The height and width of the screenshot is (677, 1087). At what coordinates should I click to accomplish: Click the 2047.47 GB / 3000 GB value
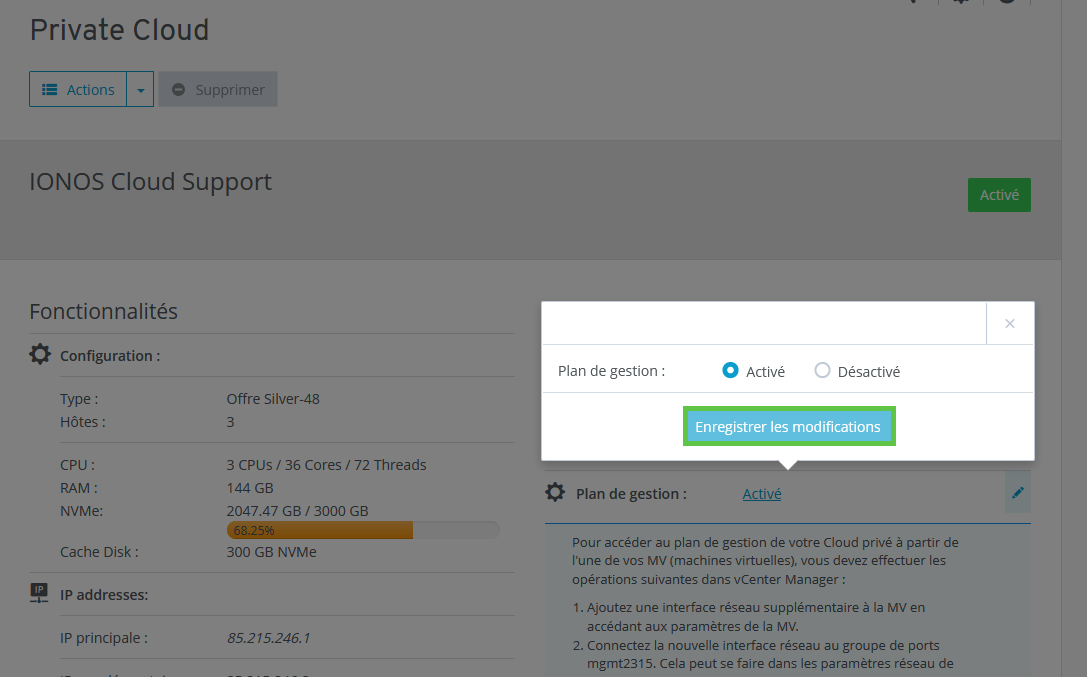coord(297,510)
